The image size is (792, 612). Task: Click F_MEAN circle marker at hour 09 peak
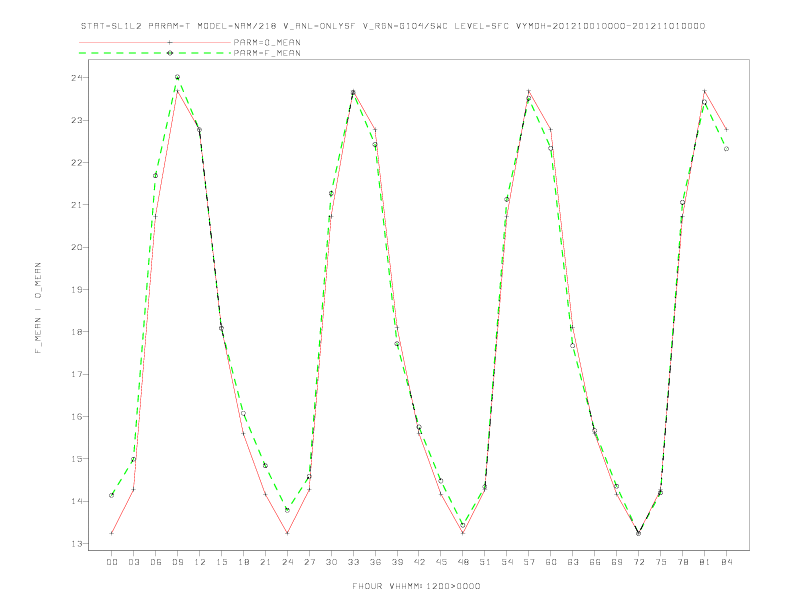point(177,77)
